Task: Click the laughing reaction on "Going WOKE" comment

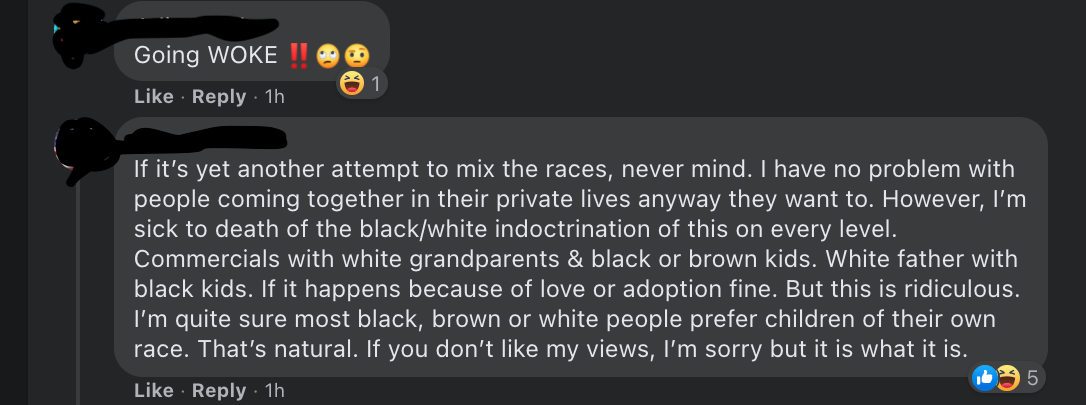Action: click(351, 85)
